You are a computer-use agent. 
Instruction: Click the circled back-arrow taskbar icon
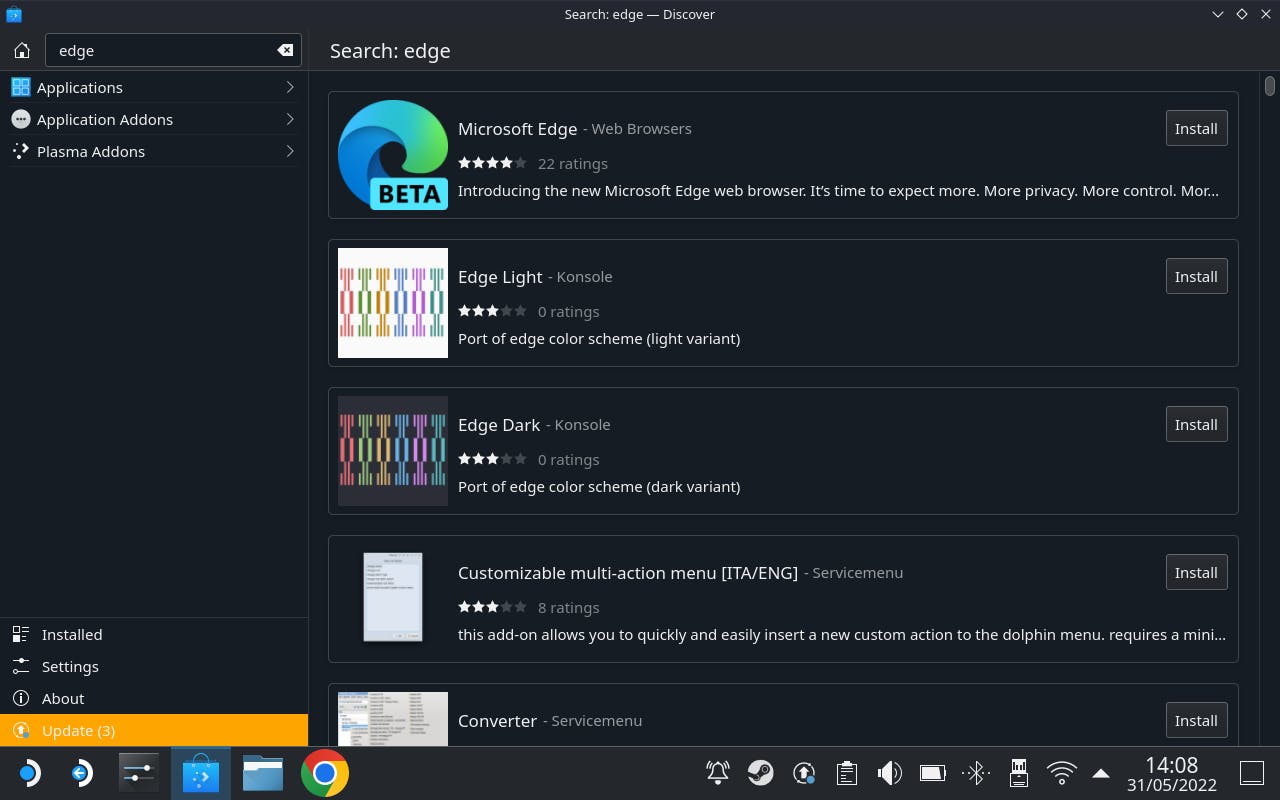81,773
